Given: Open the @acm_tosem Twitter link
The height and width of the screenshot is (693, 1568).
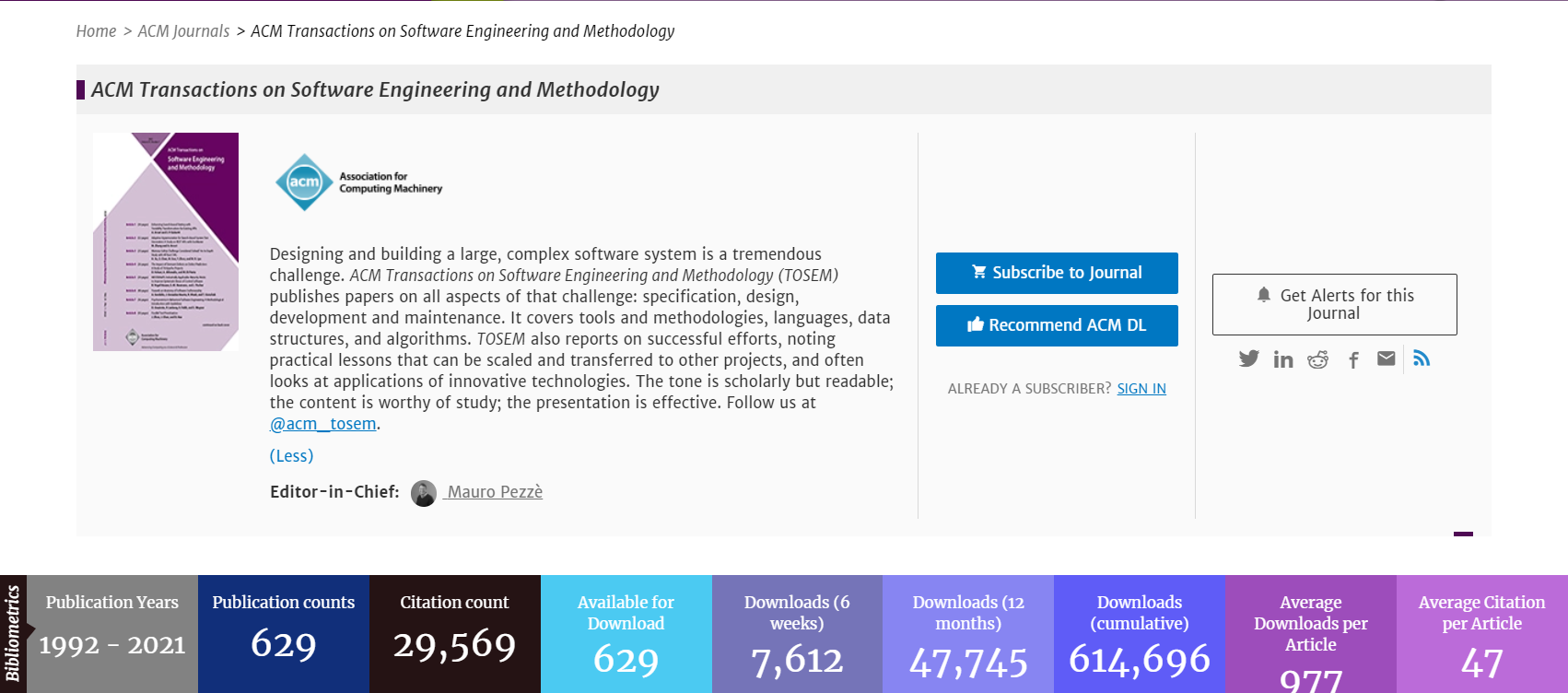Looking at the screenshot, I should pyautogui.click(x=323, y=424).
